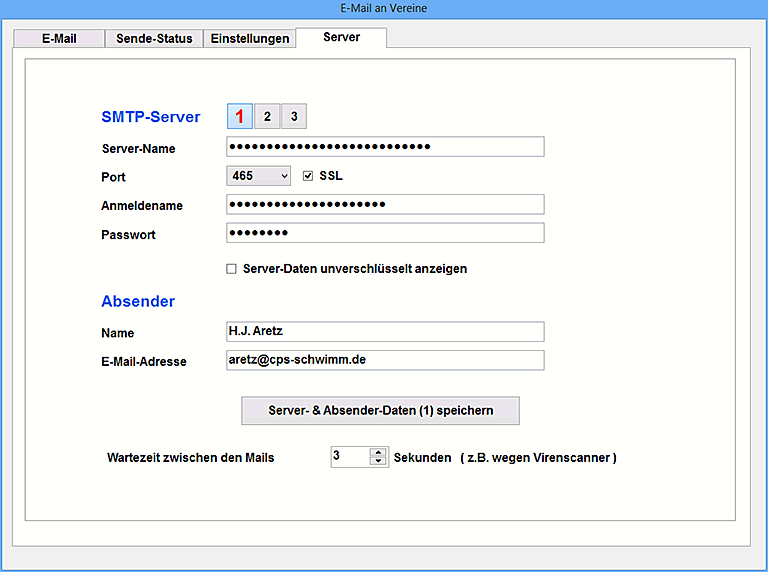The height and width of the screenshot is (572, 768).
Task: Focus the Passwort field
Action: (385, 233)
